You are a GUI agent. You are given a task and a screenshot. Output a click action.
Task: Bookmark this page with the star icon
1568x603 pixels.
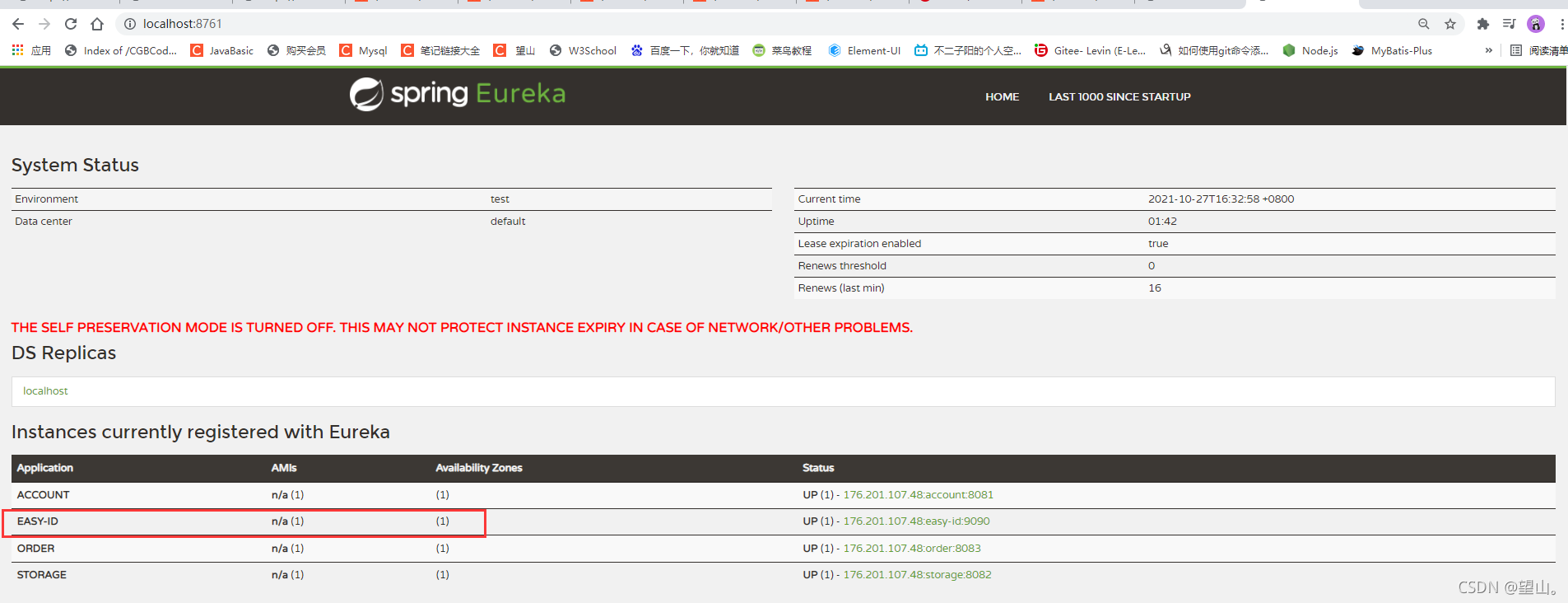point(1450,24)
